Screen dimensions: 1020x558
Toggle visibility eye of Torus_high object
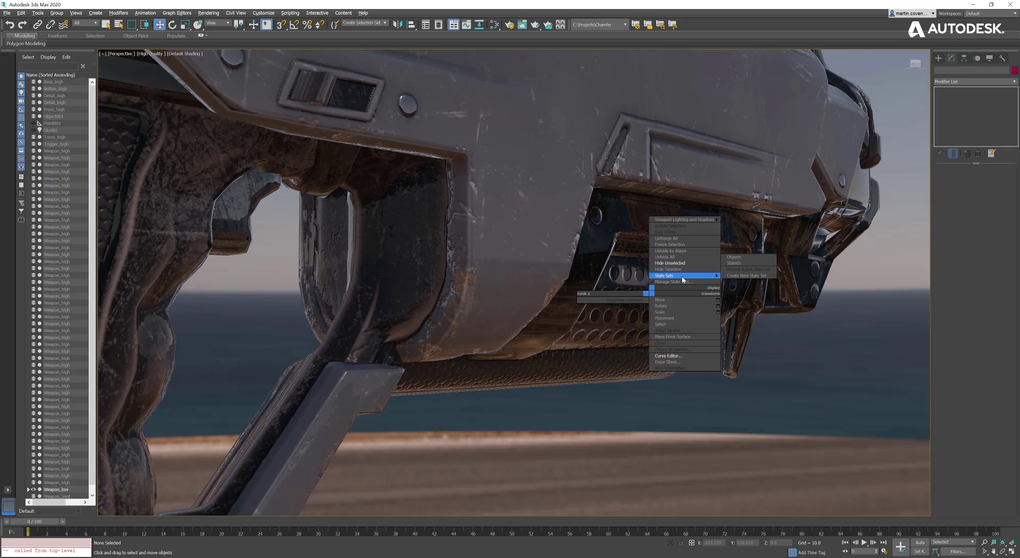click(x=33, y=137)
